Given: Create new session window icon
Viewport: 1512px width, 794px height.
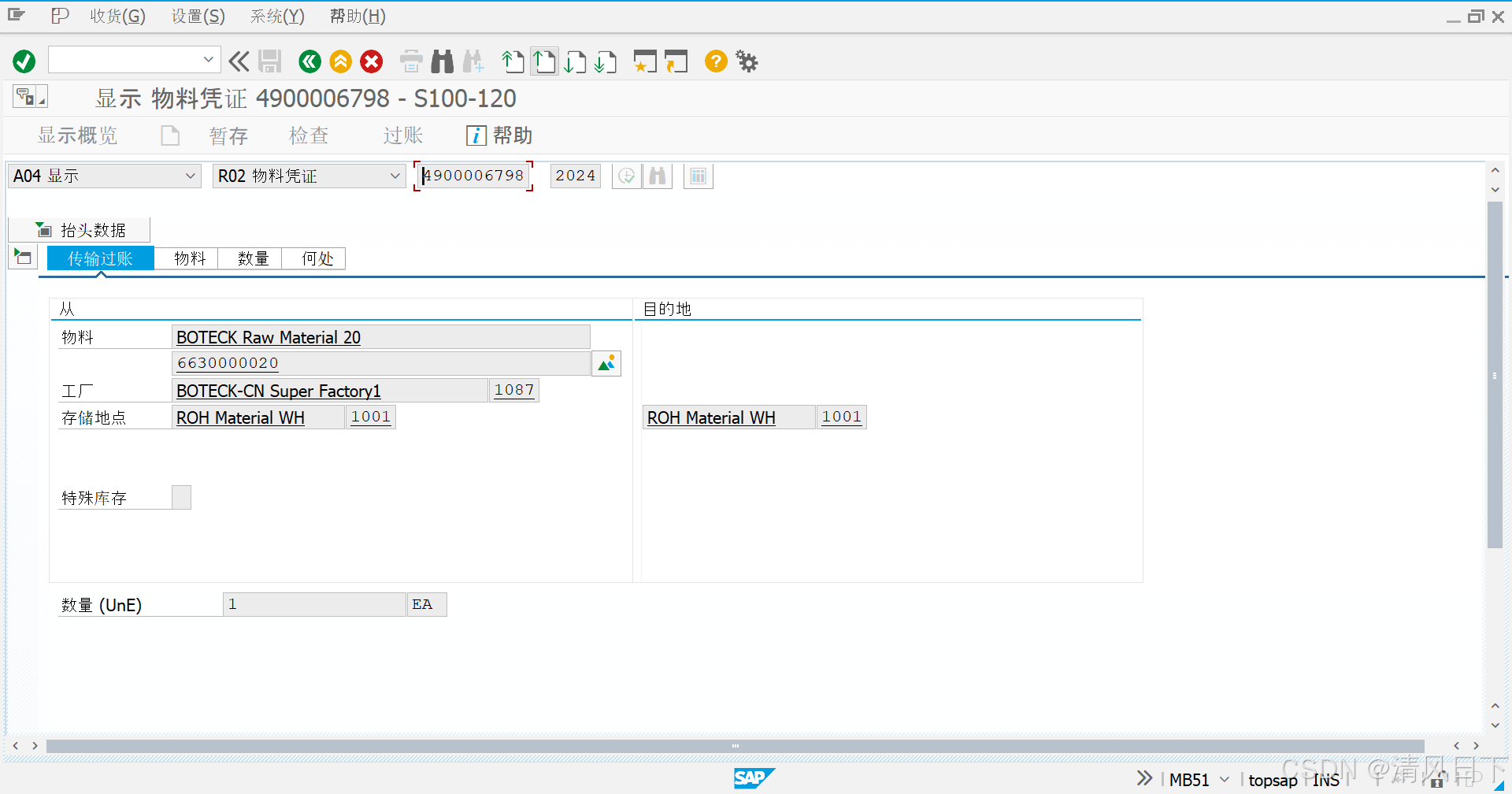Looking at the screenshot, I should (x=645, y=61).
